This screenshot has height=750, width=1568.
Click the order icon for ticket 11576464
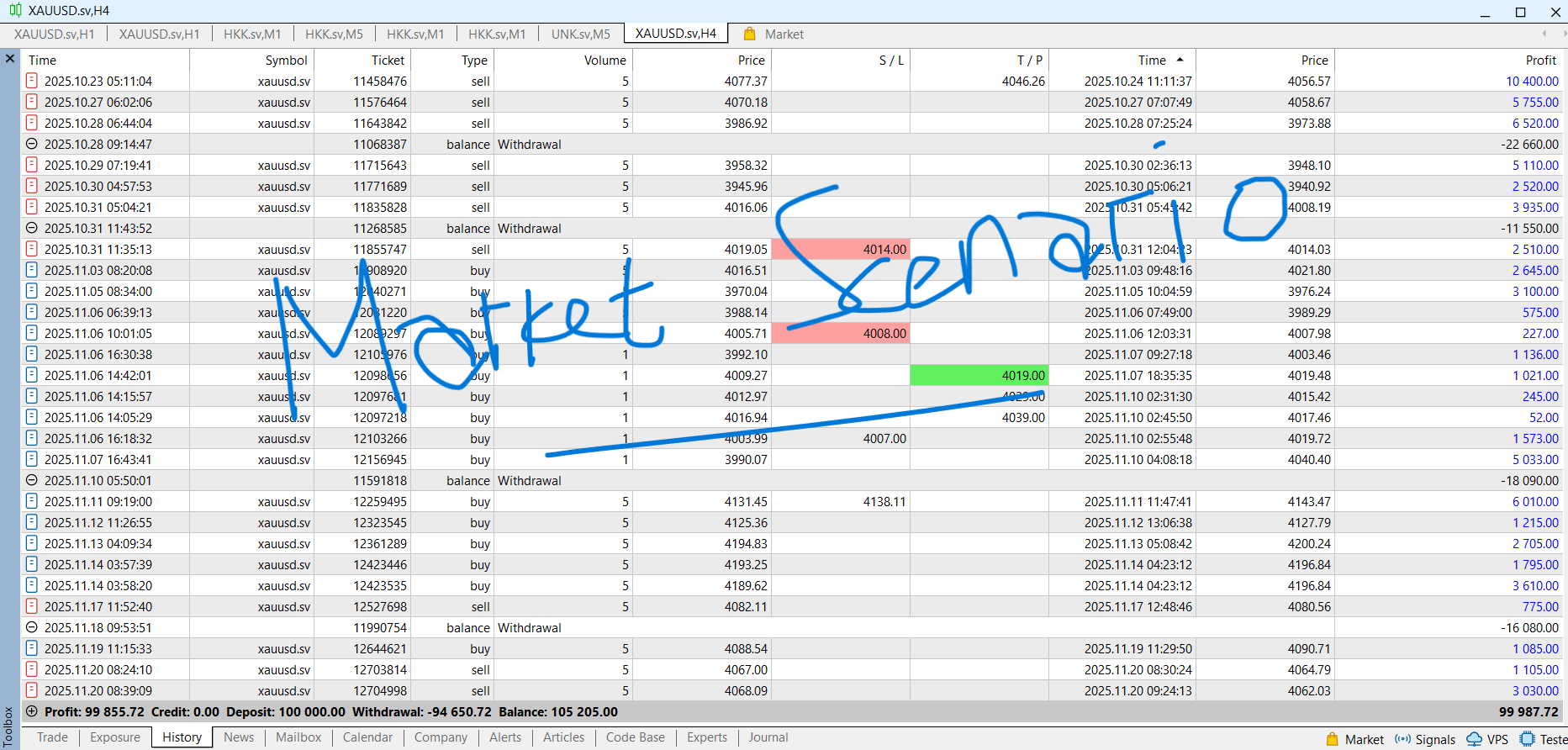pos(32,102)
